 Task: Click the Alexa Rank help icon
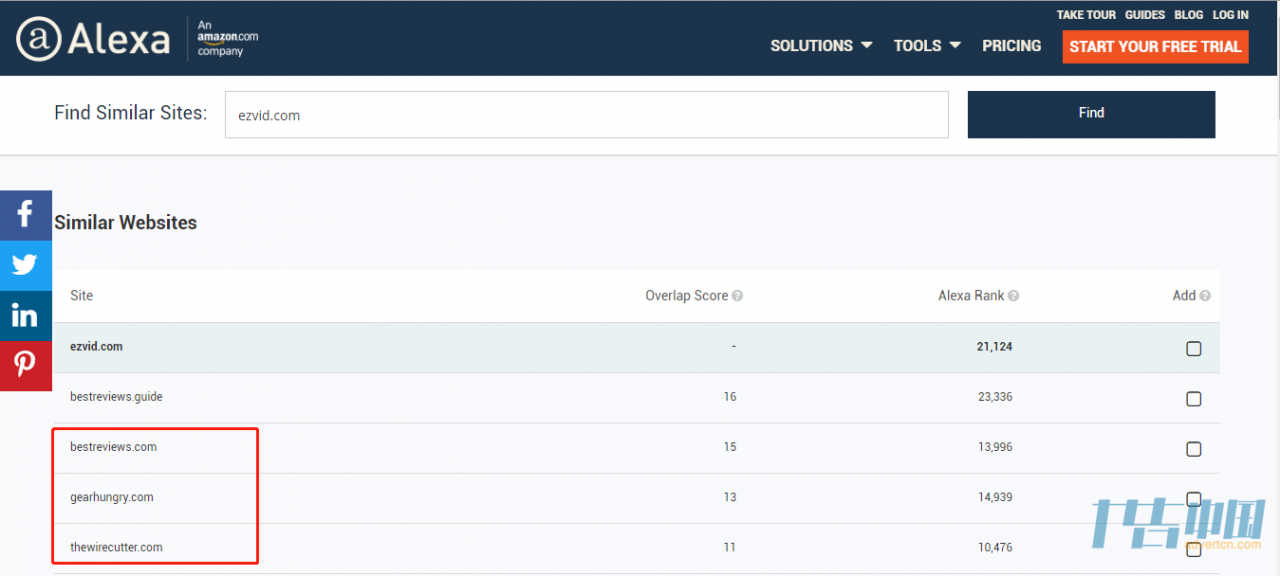(x=1013, y=296)
